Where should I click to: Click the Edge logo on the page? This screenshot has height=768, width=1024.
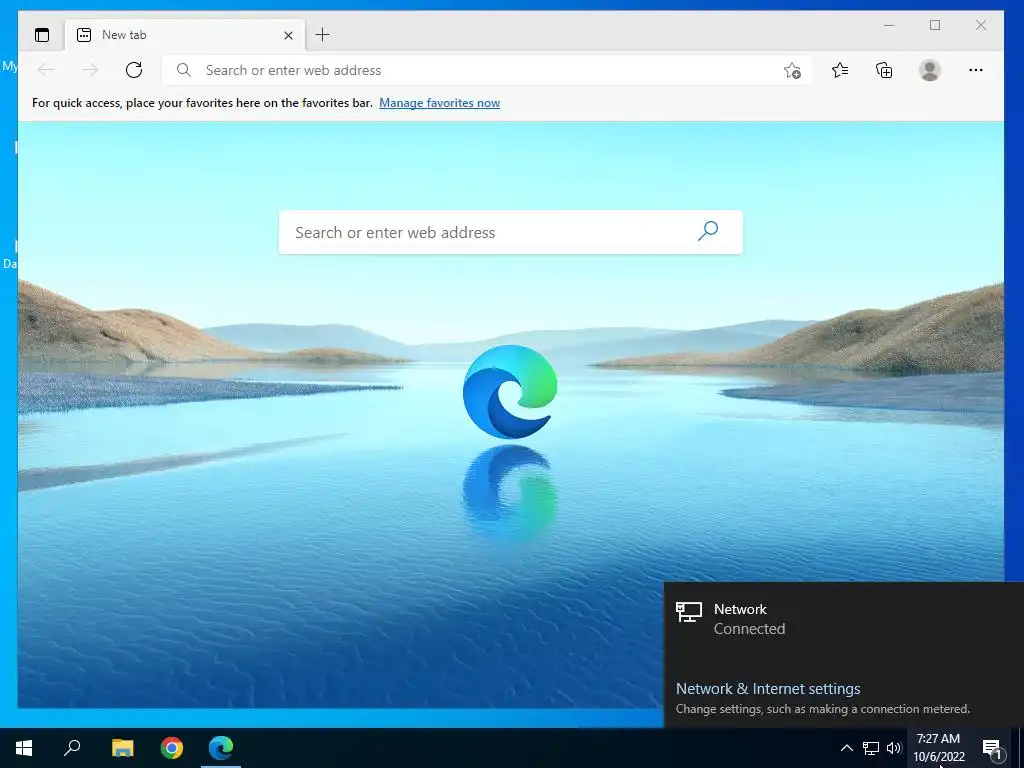tap(510, 392)
